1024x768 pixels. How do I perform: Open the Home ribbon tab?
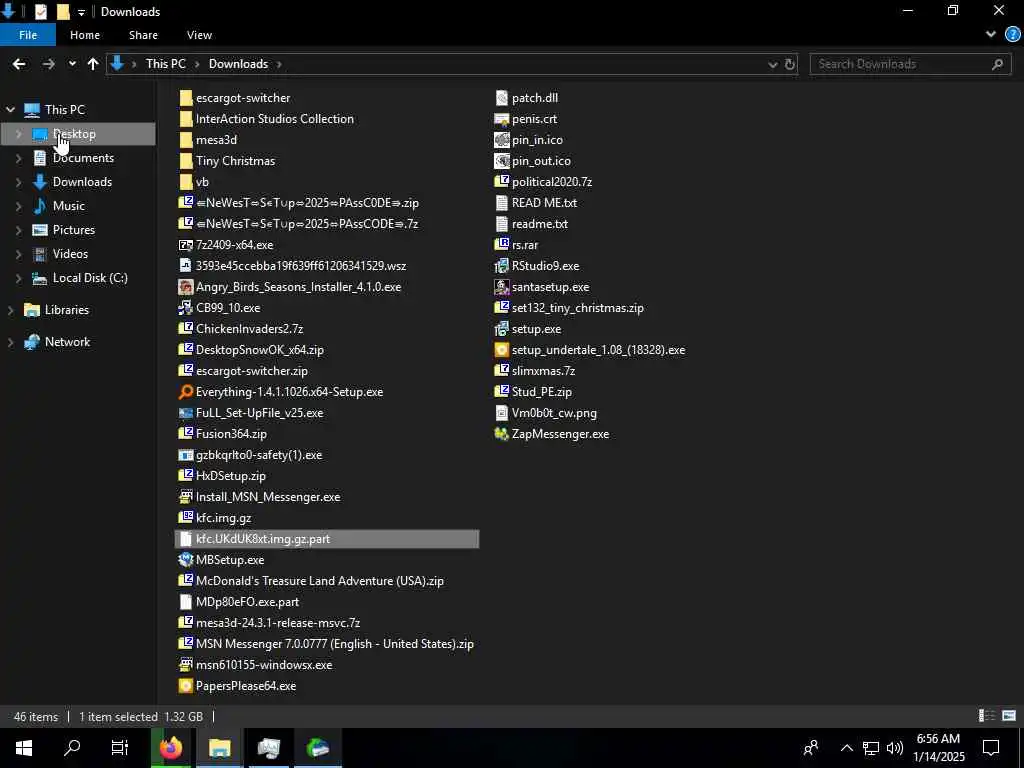tap(85, 35)
